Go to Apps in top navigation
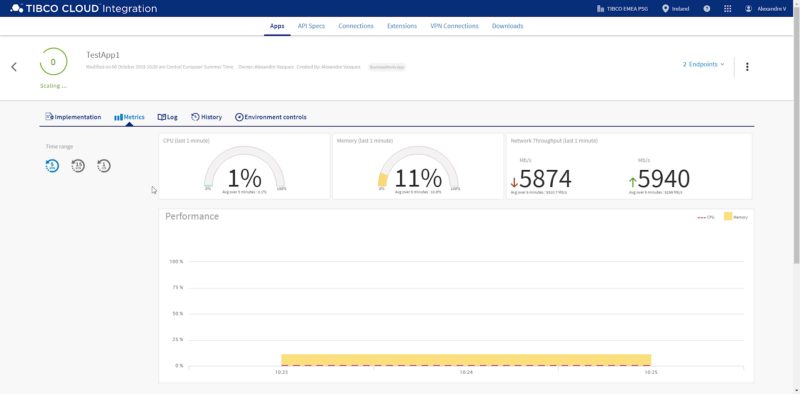 click(x=277, y=26)
